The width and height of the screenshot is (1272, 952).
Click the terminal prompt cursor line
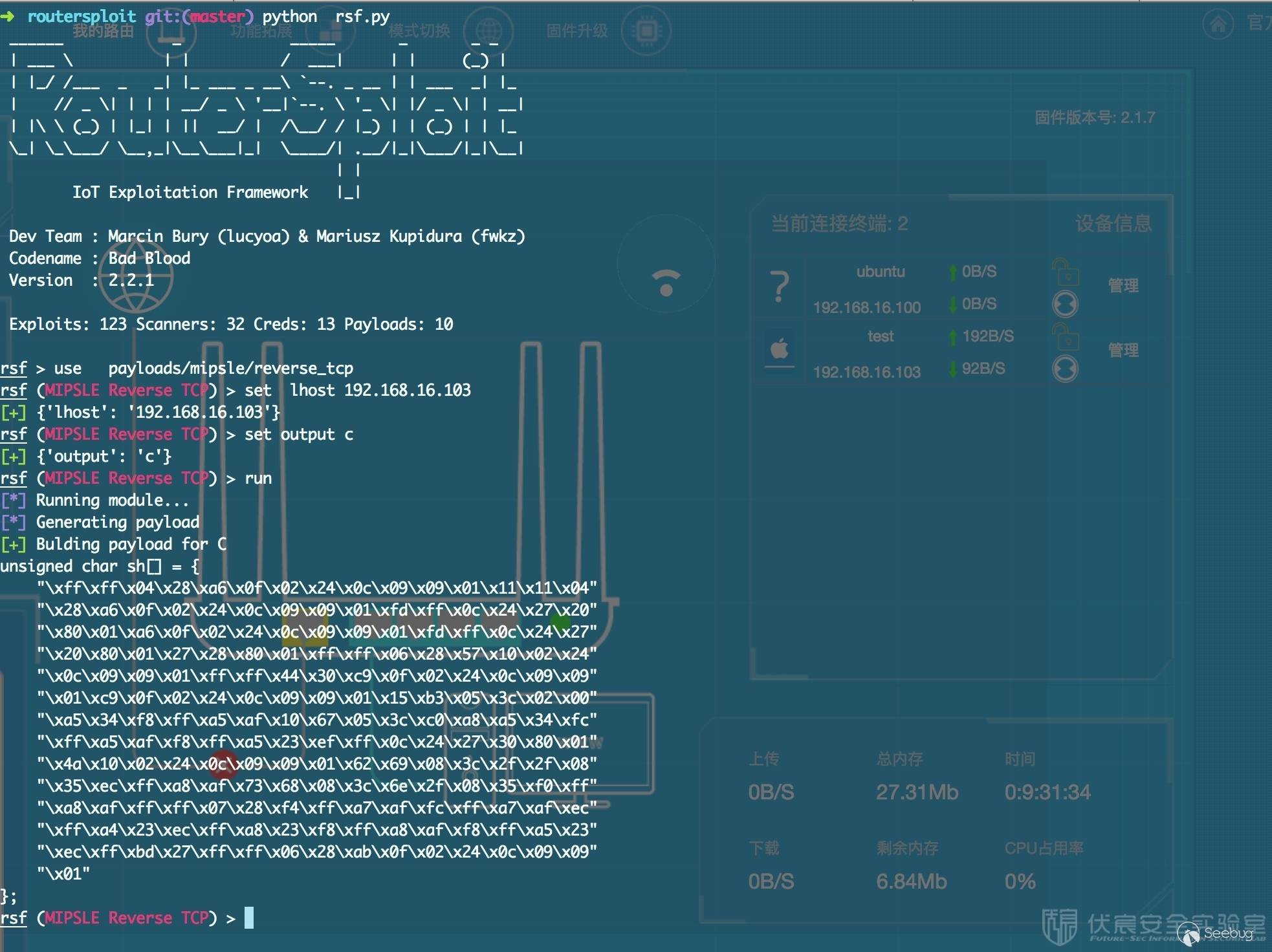127,918
